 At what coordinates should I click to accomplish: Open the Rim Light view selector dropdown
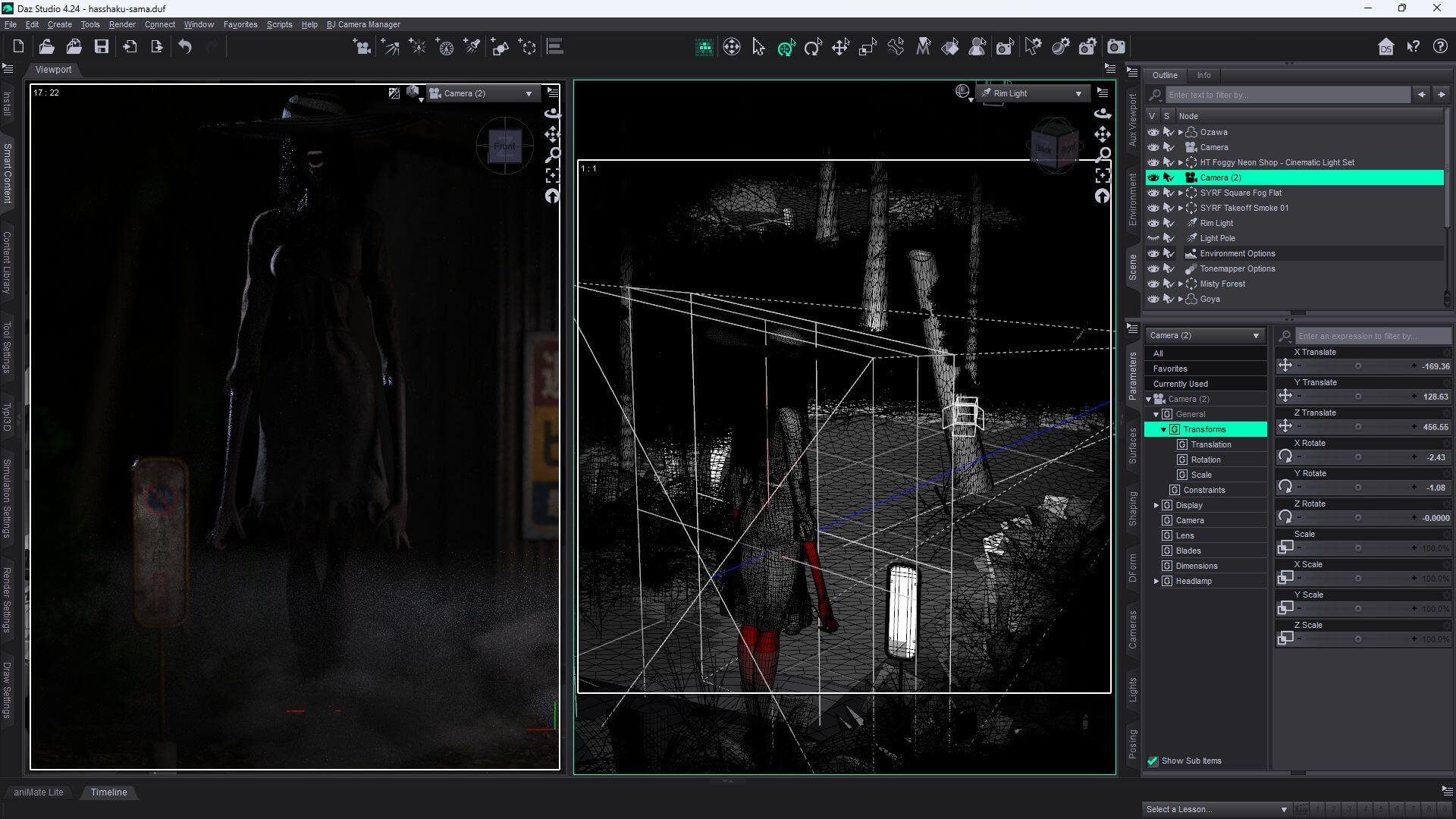pyautogui.click(x=1033, y=93)
